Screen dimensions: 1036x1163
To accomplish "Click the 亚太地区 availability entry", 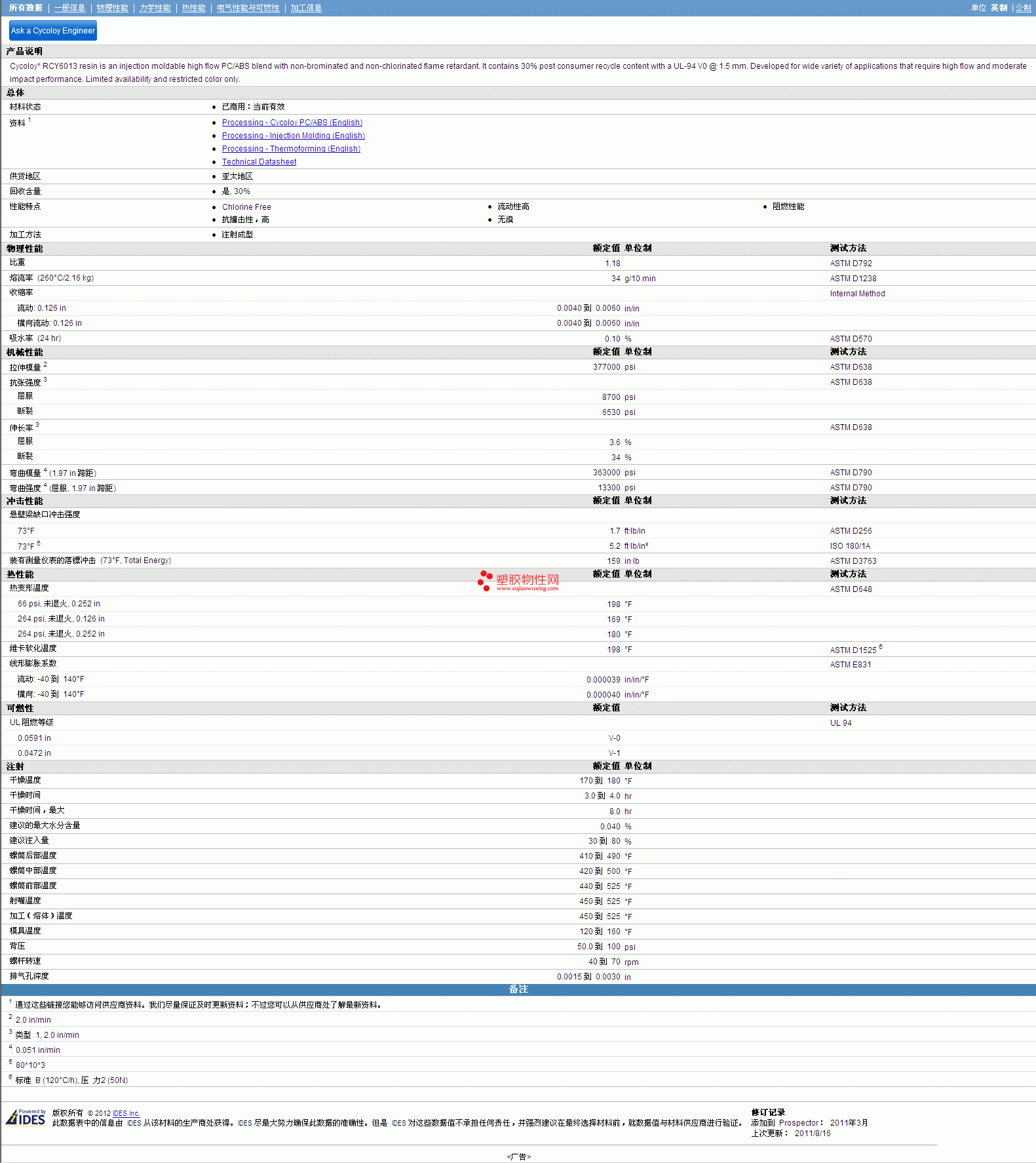I will click(237, 176).
